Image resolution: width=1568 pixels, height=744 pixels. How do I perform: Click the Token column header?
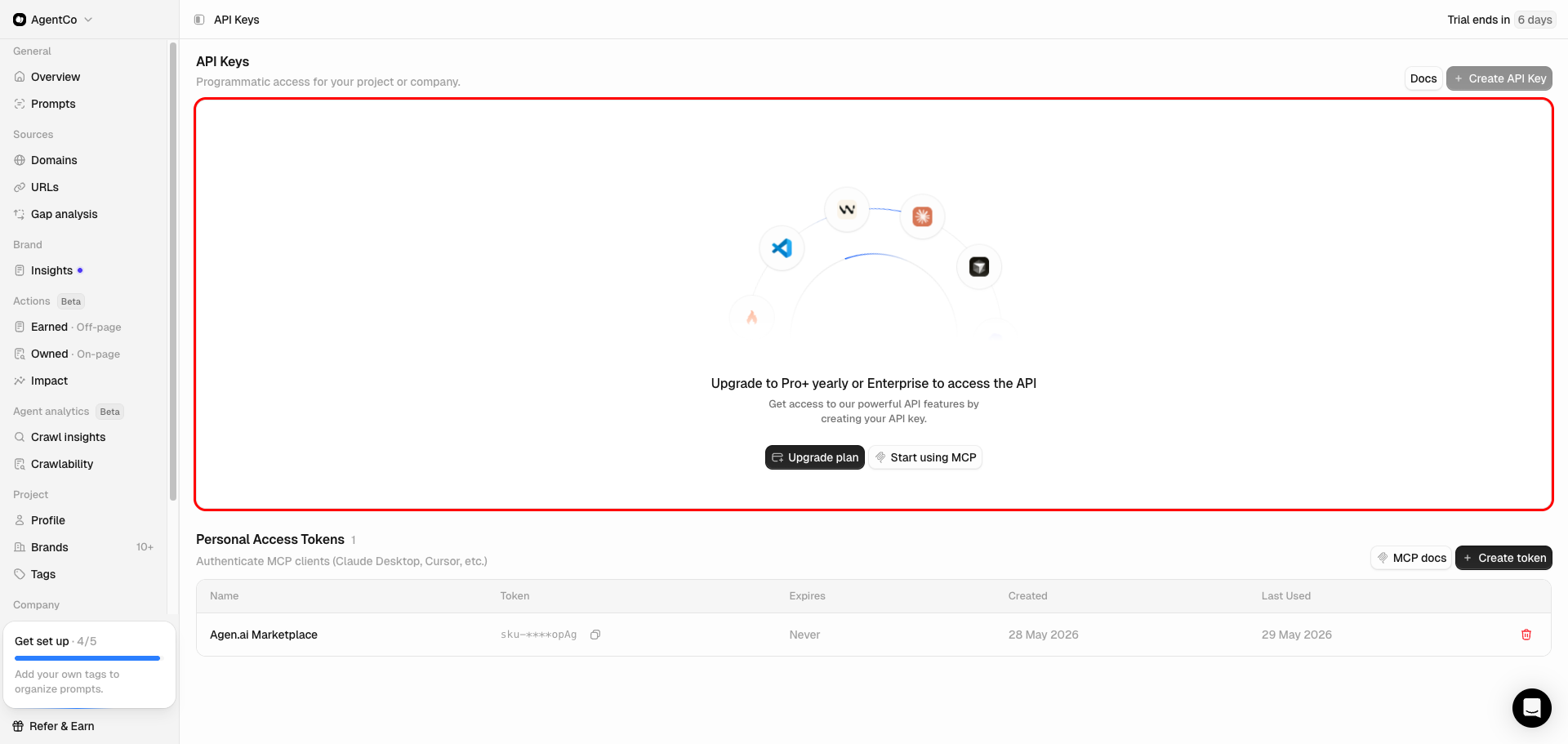coord(514,596)
